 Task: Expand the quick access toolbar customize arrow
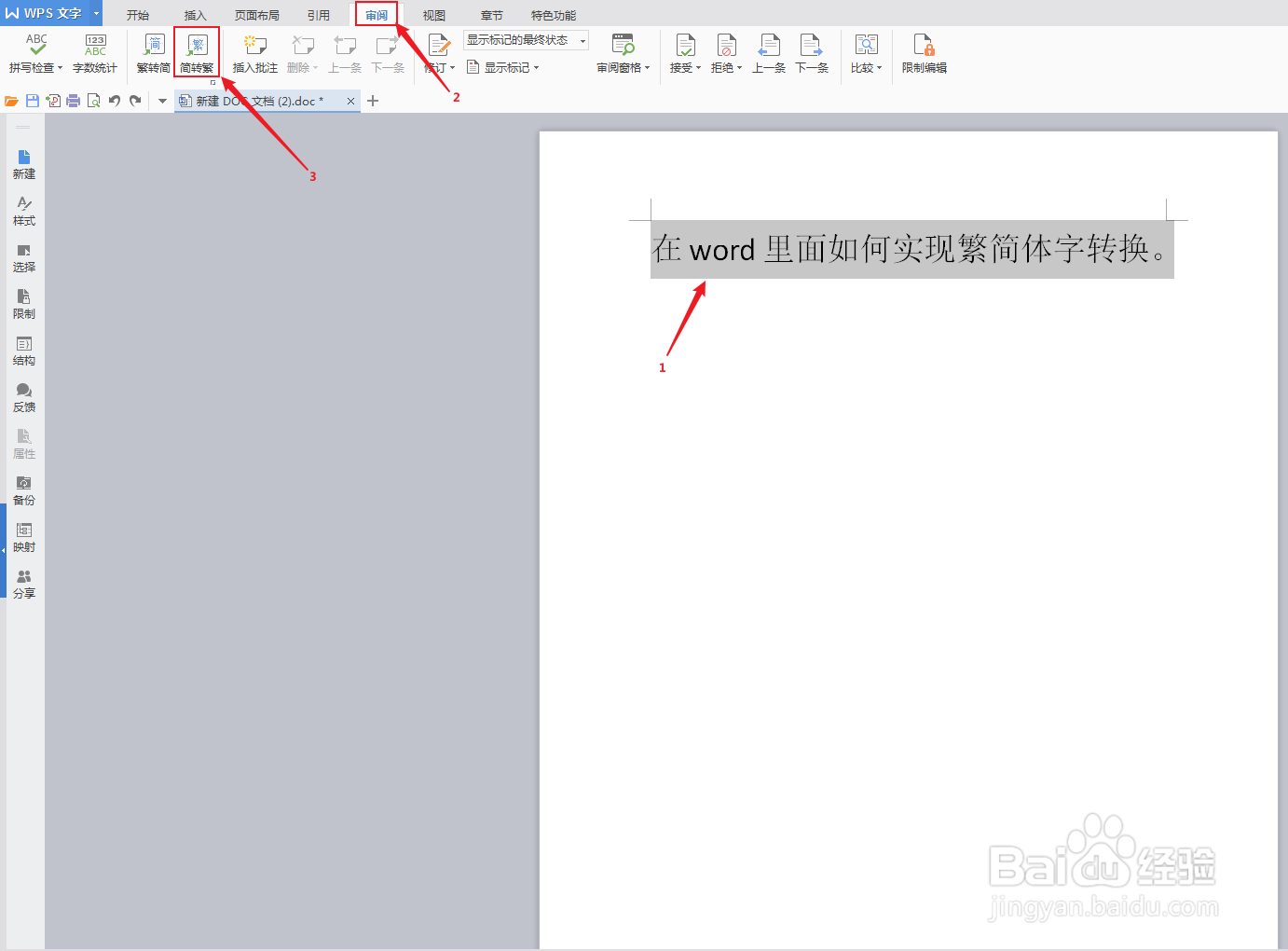click(x=162, y=101)
